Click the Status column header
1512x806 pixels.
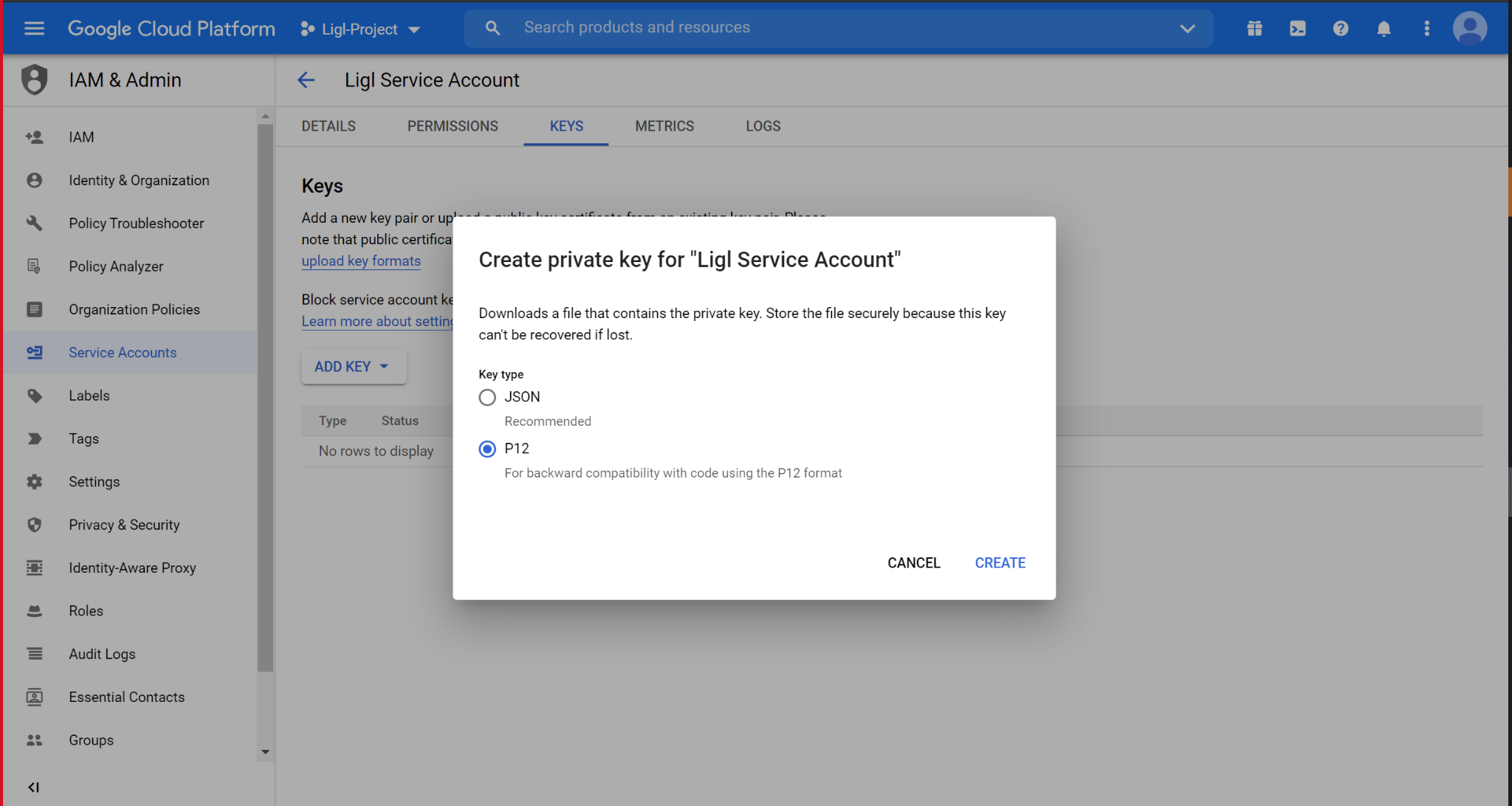tap(399, 421)
